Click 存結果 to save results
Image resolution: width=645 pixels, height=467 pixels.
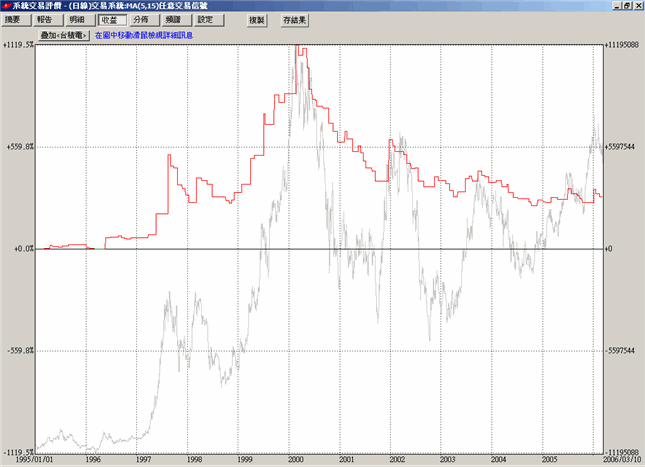pos(296,19)
